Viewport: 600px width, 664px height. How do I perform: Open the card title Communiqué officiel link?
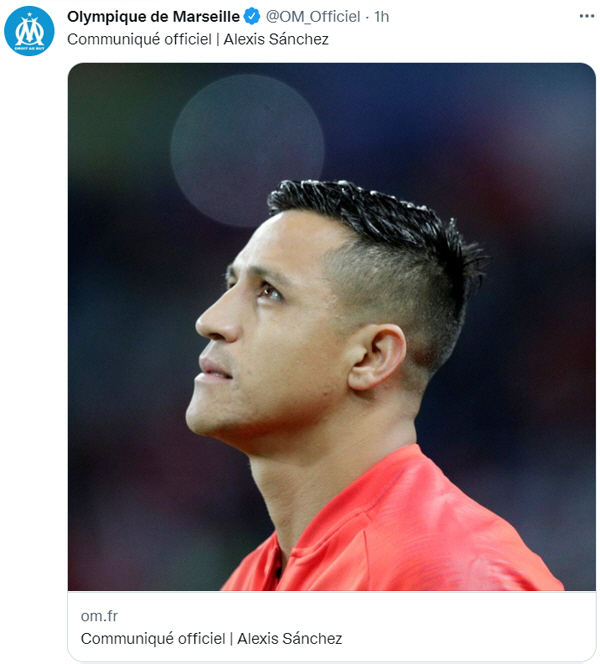153,638
